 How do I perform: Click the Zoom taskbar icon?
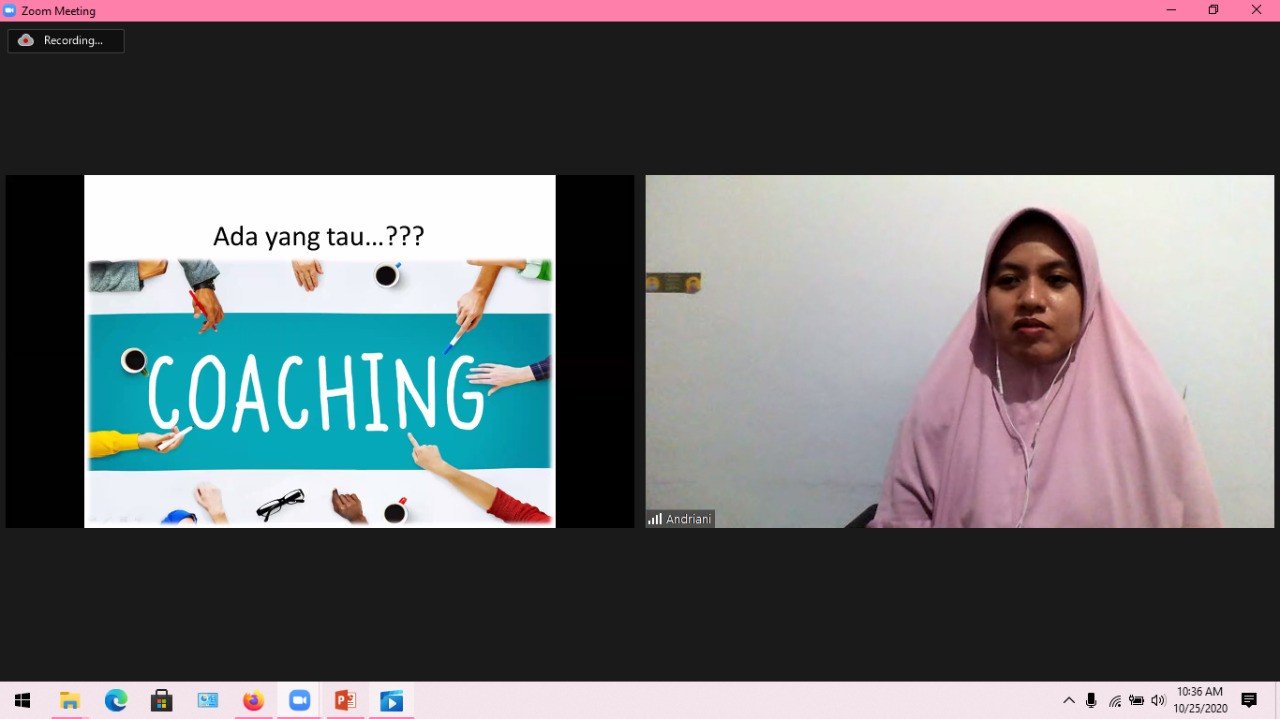300,701
